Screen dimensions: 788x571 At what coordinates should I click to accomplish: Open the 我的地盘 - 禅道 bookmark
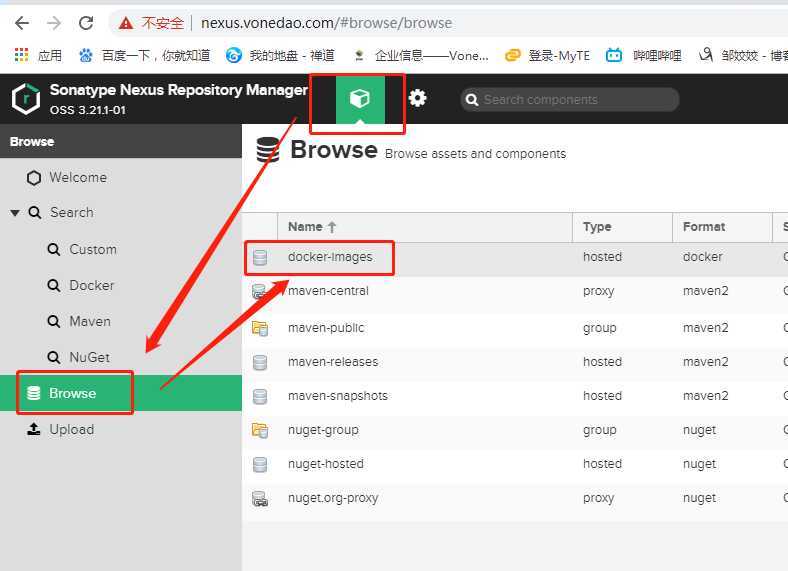pos(280,55)
